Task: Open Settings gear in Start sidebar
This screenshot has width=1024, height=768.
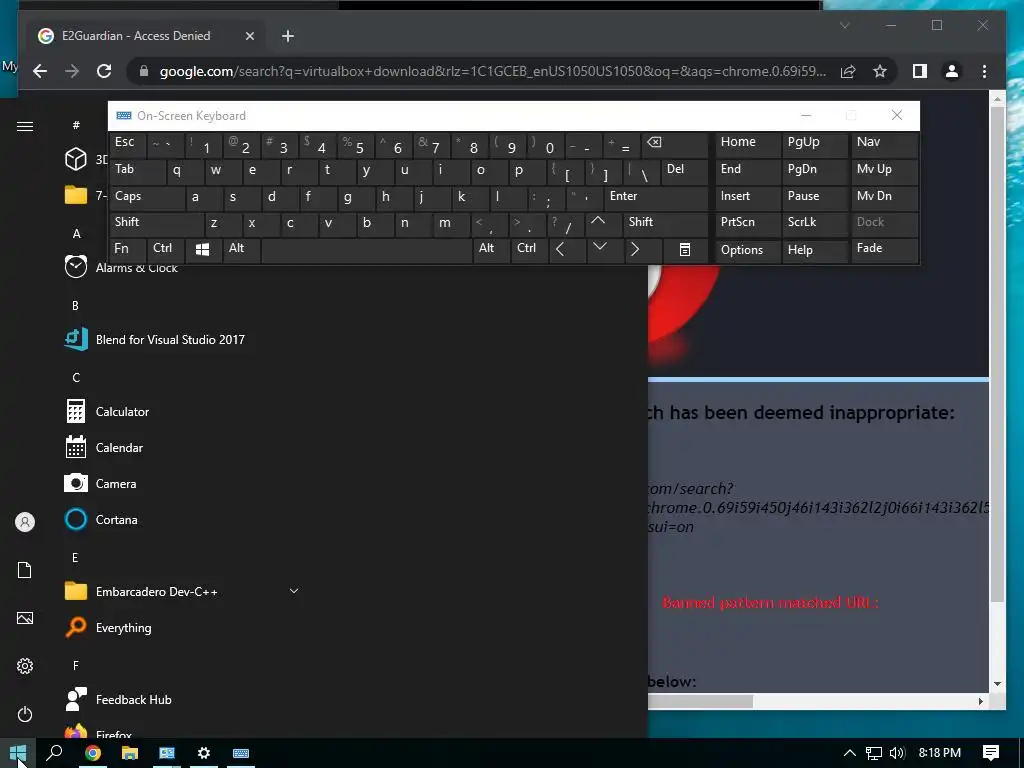Action: pos(25,666)
